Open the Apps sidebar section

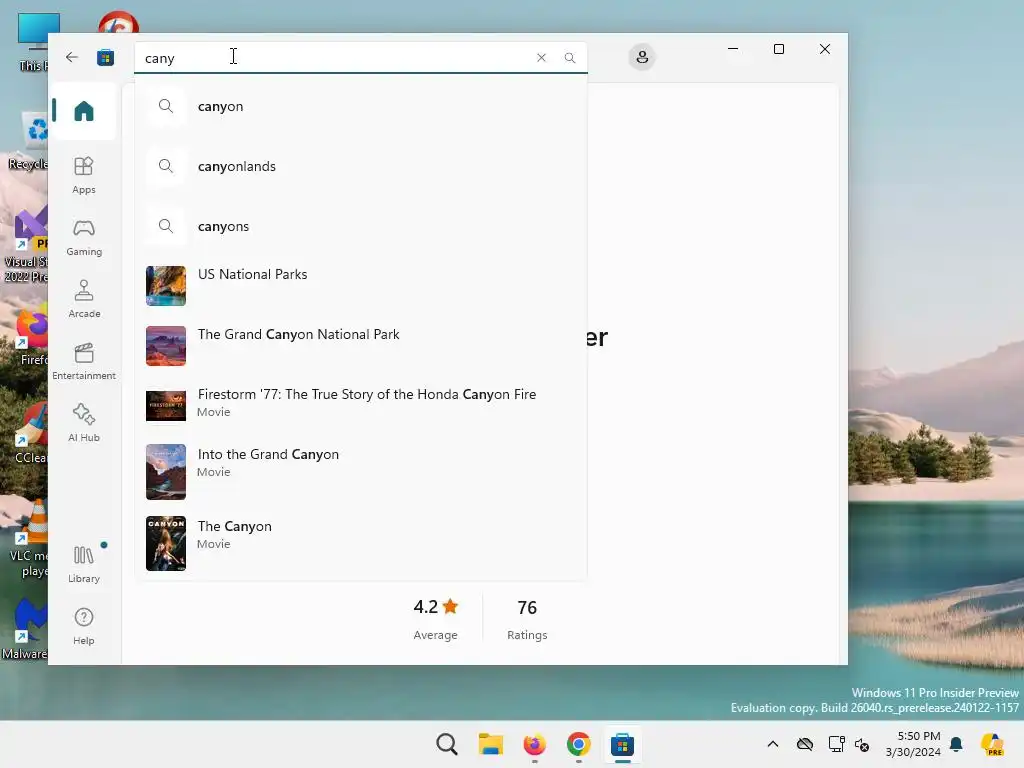(84, 175)
